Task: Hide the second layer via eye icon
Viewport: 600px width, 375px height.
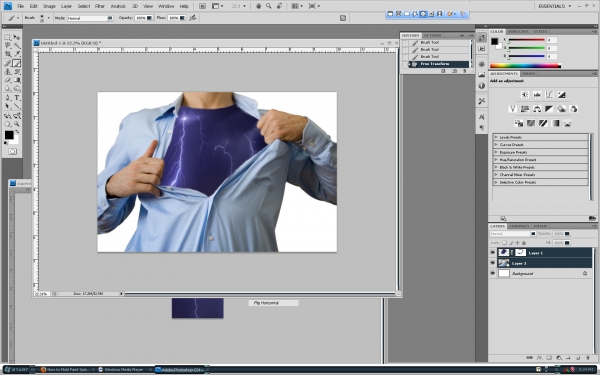Action: (493, 263)
